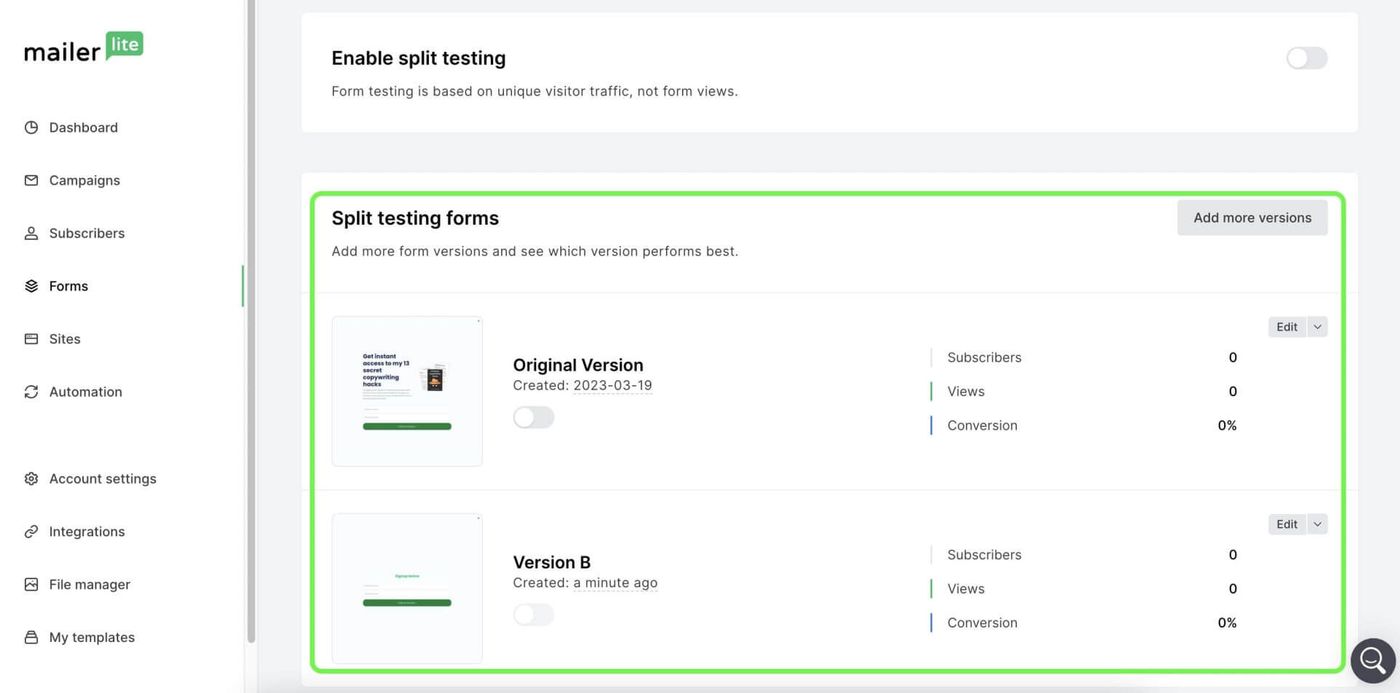
Task: Click the Original Version created date 2023-03-19
Action: (x=612, y=385)
